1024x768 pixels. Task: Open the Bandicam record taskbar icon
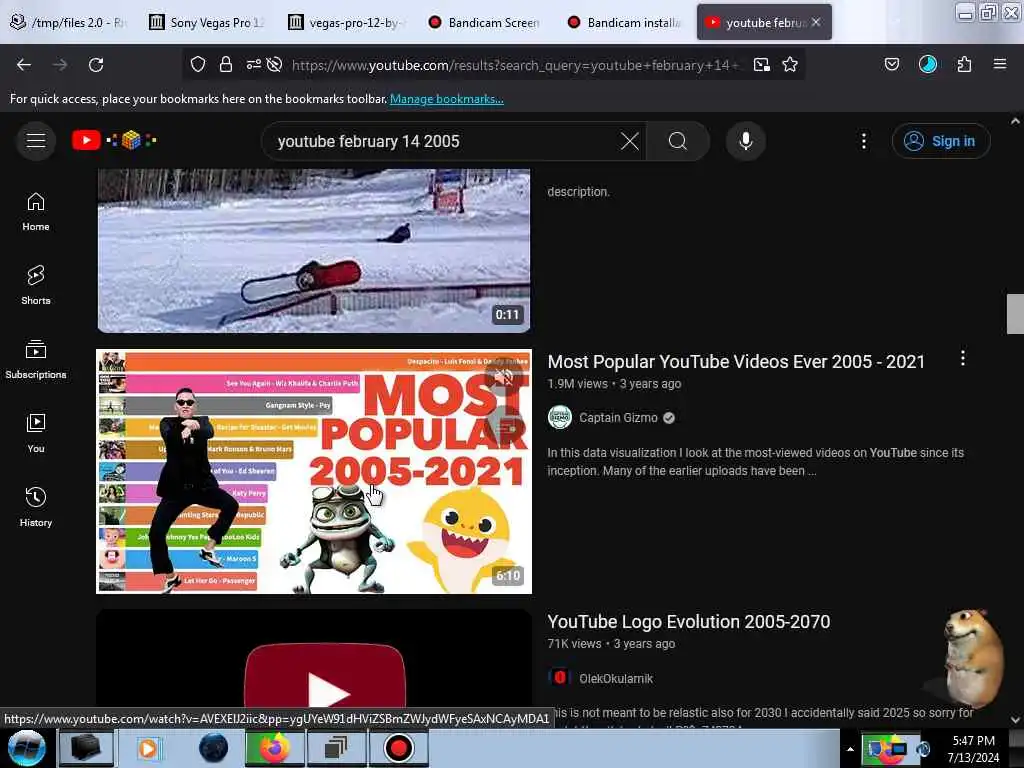398,748
